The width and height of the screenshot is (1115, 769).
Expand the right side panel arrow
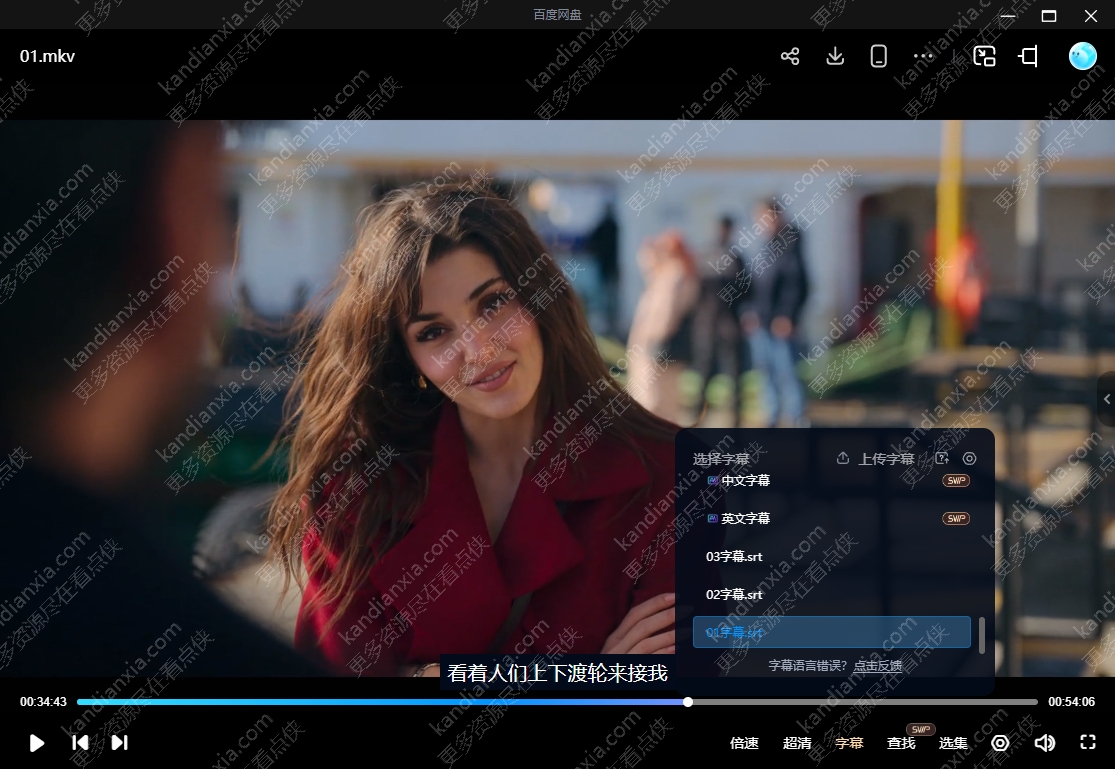[1107, 400]
